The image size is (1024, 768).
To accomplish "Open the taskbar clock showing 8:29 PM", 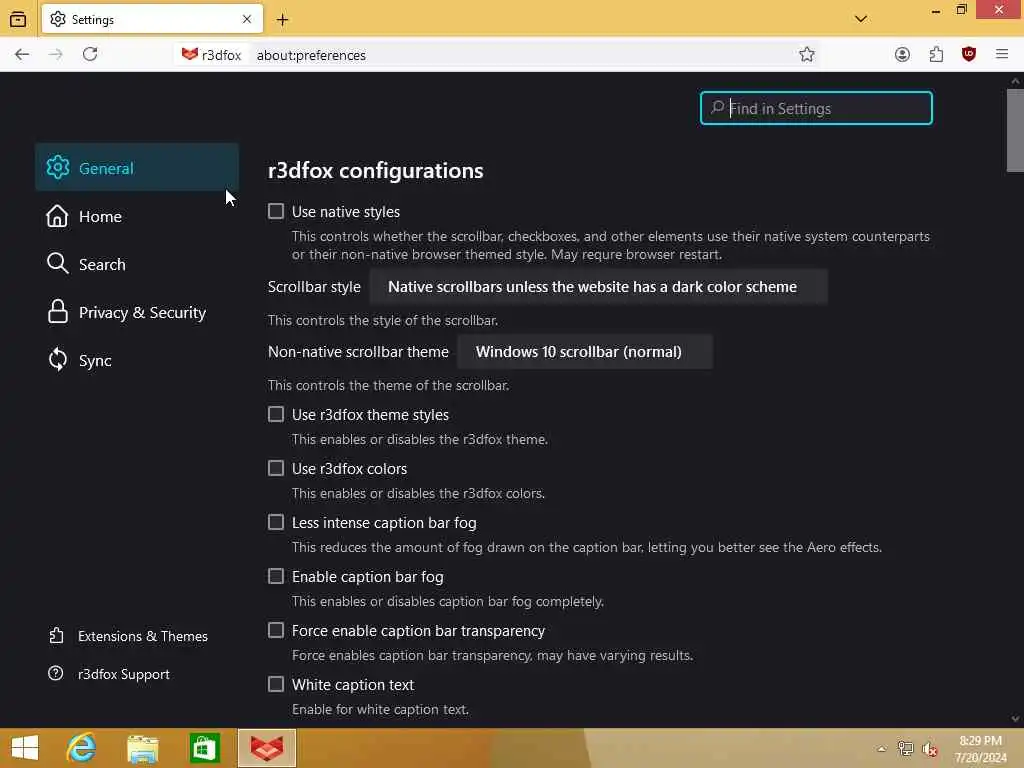I will (x=980, y=749).
